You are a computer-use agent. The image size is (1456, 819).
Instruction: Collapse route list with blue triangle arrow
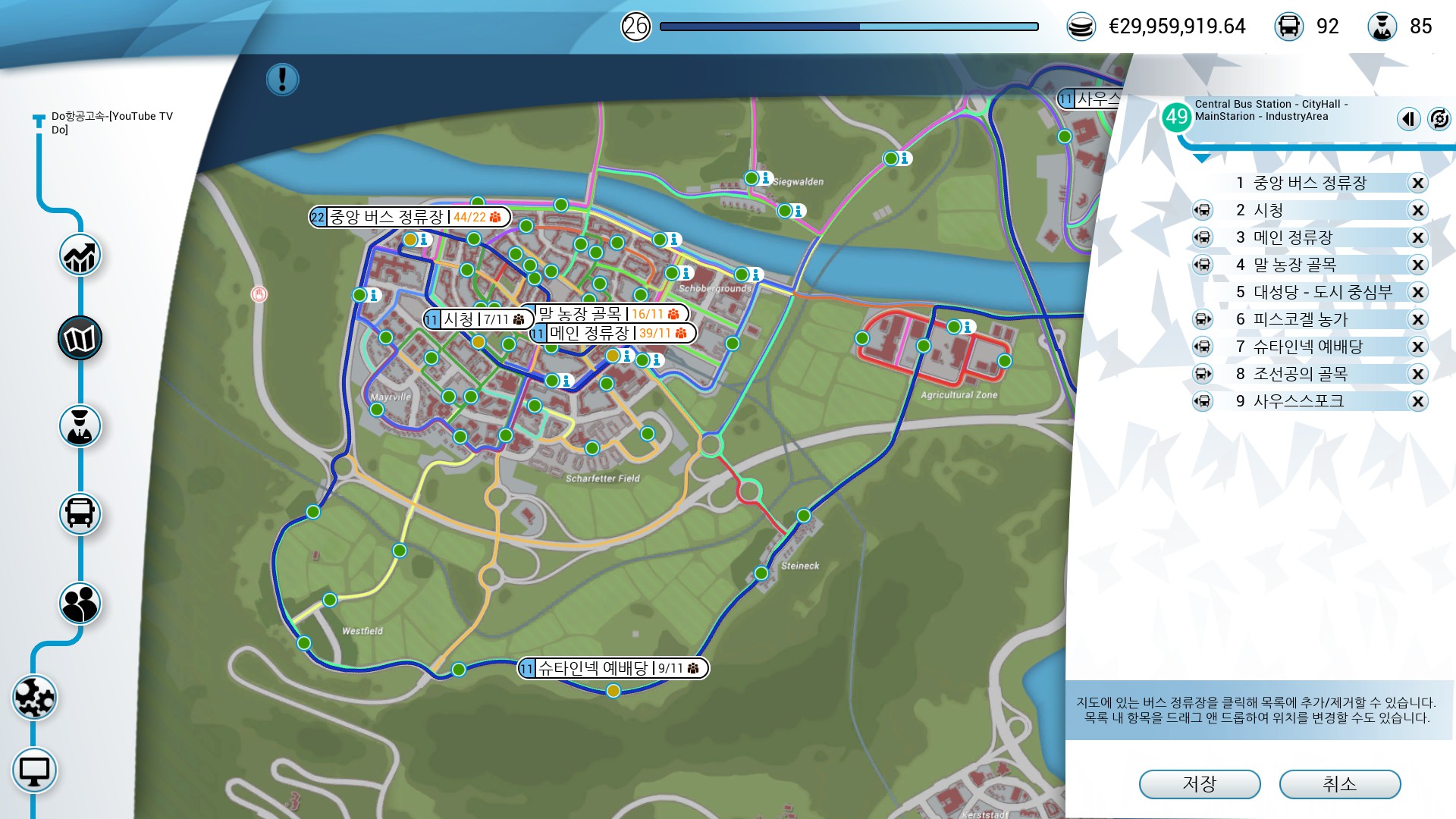1202,158
